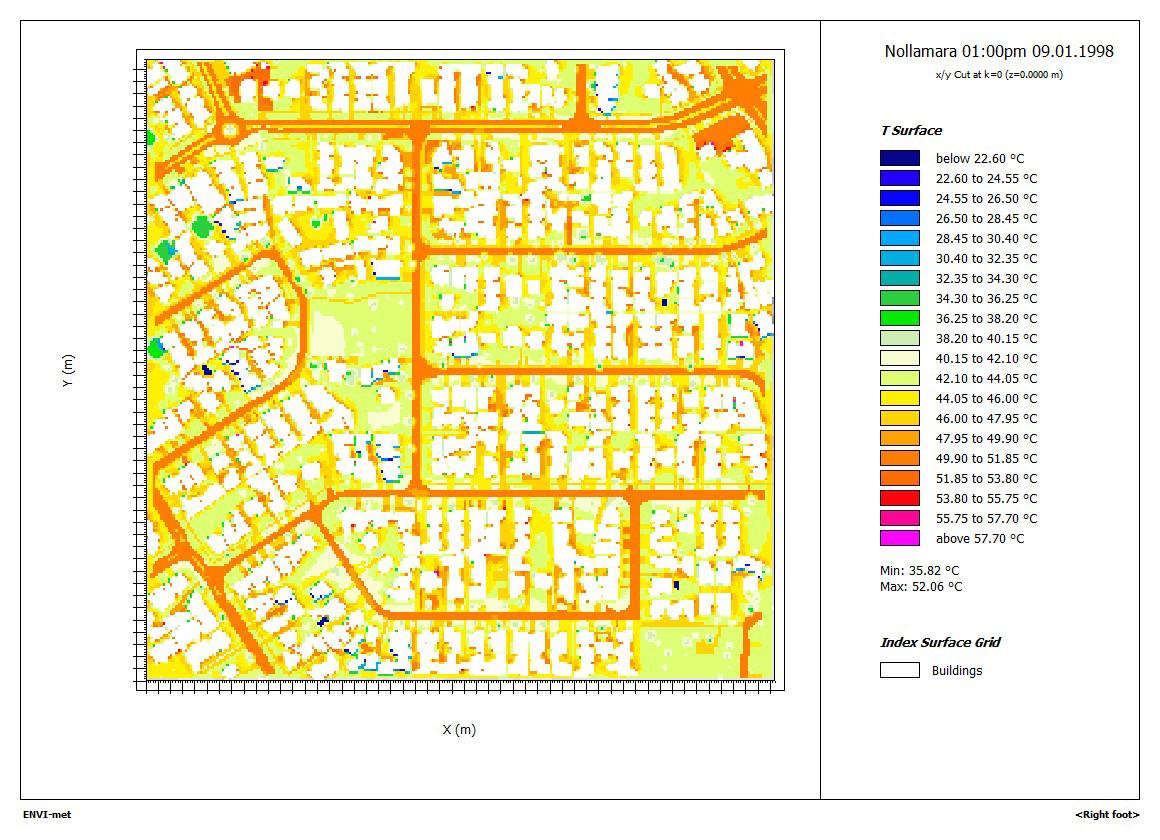This screenshot has height=840, width=1160.
Task: Click the '40.15 to 42.10 °C' legend text
Action: pyautogui.click(x=986, y=358)
